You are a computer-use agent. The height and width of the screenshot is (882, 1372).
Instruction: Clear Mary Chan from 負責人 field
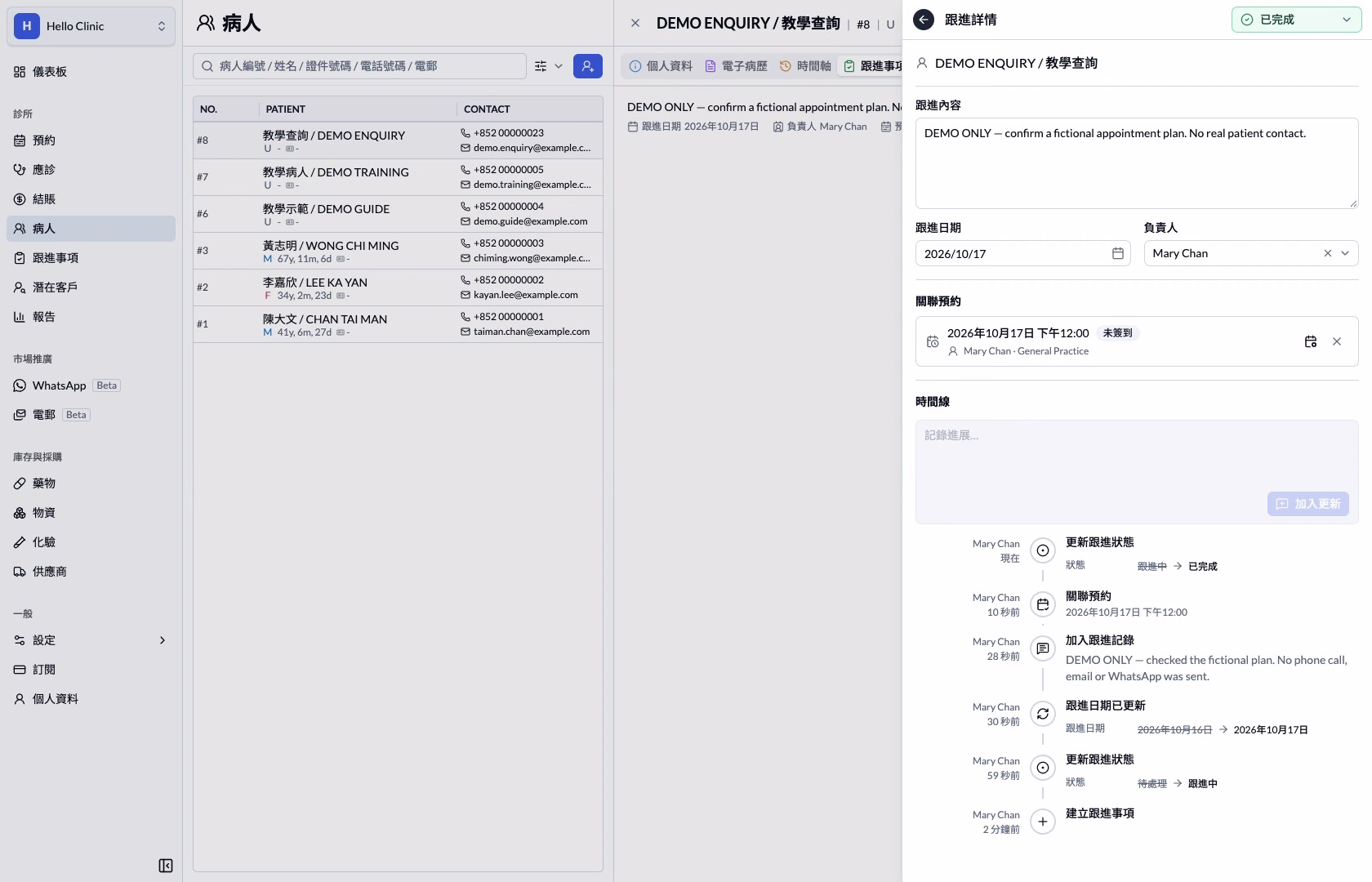click(x=1328, y=253)
